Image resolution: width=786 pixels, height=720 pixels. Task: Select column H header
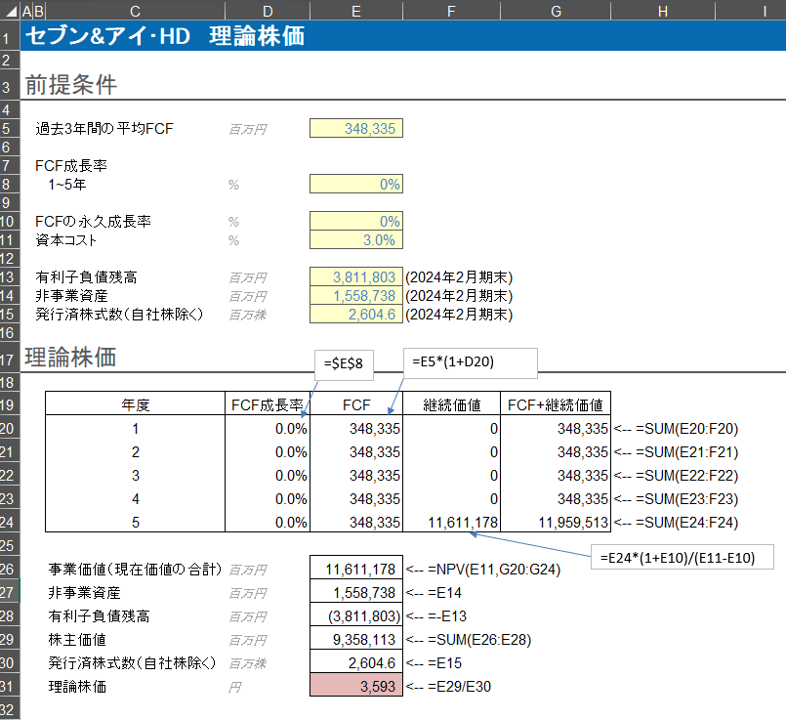[663, 11]
